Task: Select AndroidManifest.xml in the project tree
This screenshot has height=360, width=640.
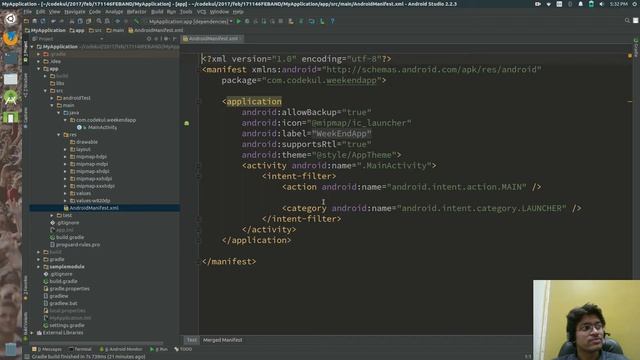Action: pyautogui.click(x=104, y=208)
